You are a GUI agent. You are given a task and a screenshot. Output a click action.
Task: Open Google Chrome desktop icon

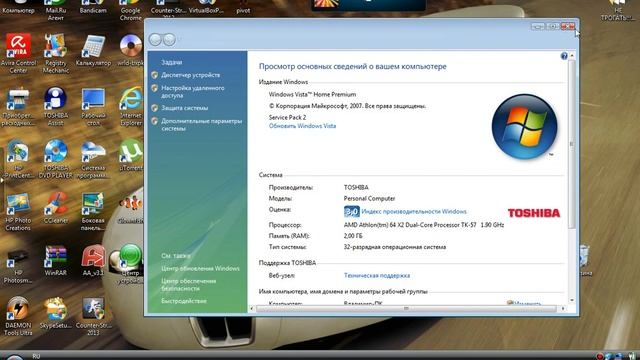pos(131,10)
